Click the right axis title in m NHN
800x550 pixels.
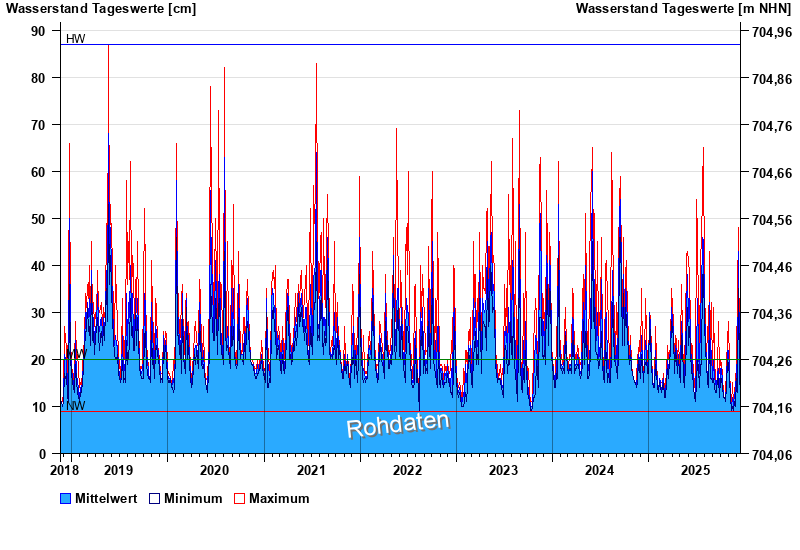(x=683, y=9)
